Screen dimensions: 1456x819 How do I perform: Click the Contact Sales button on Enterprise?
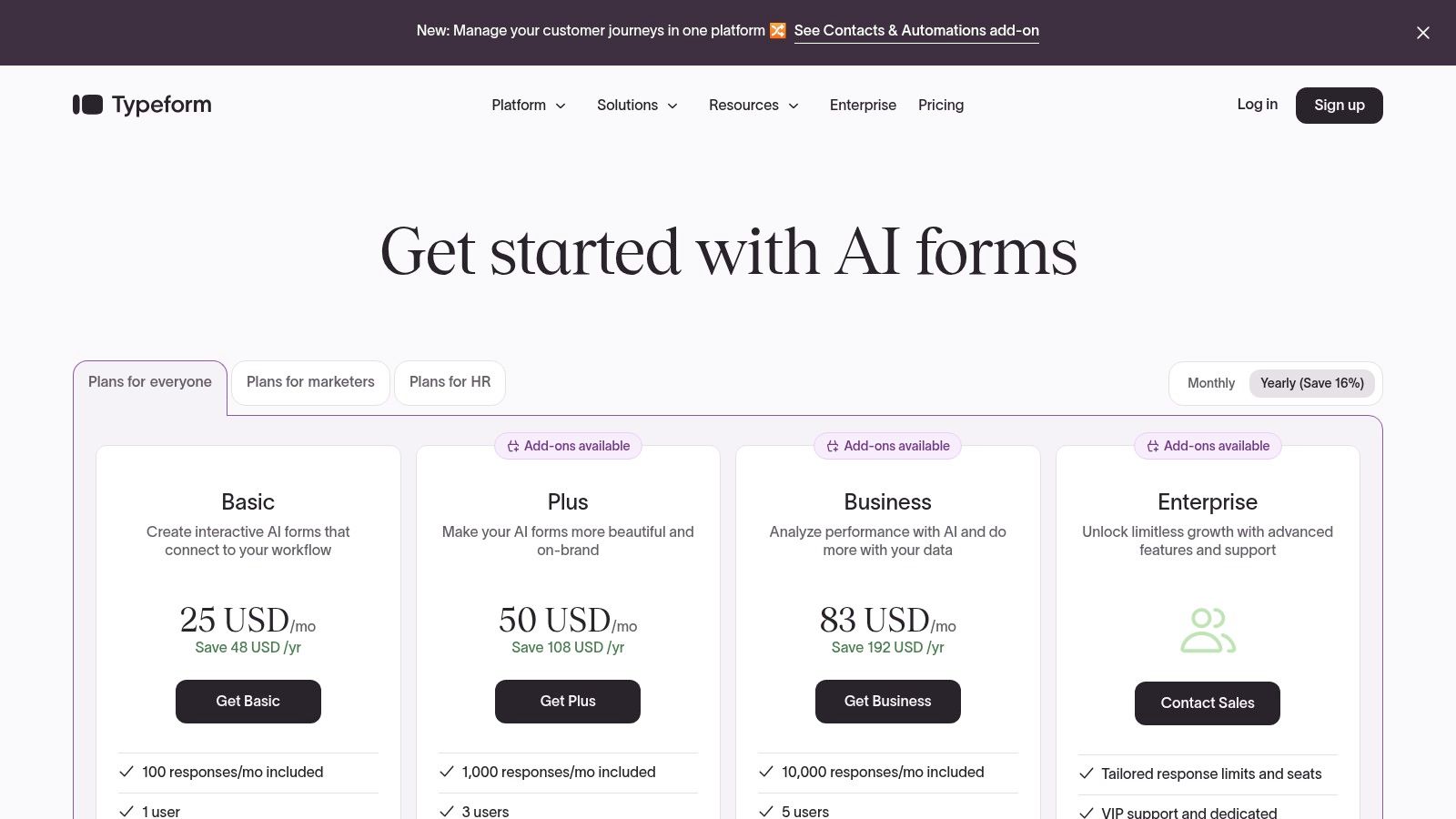pyautogui.click(x=1208, y=703)
